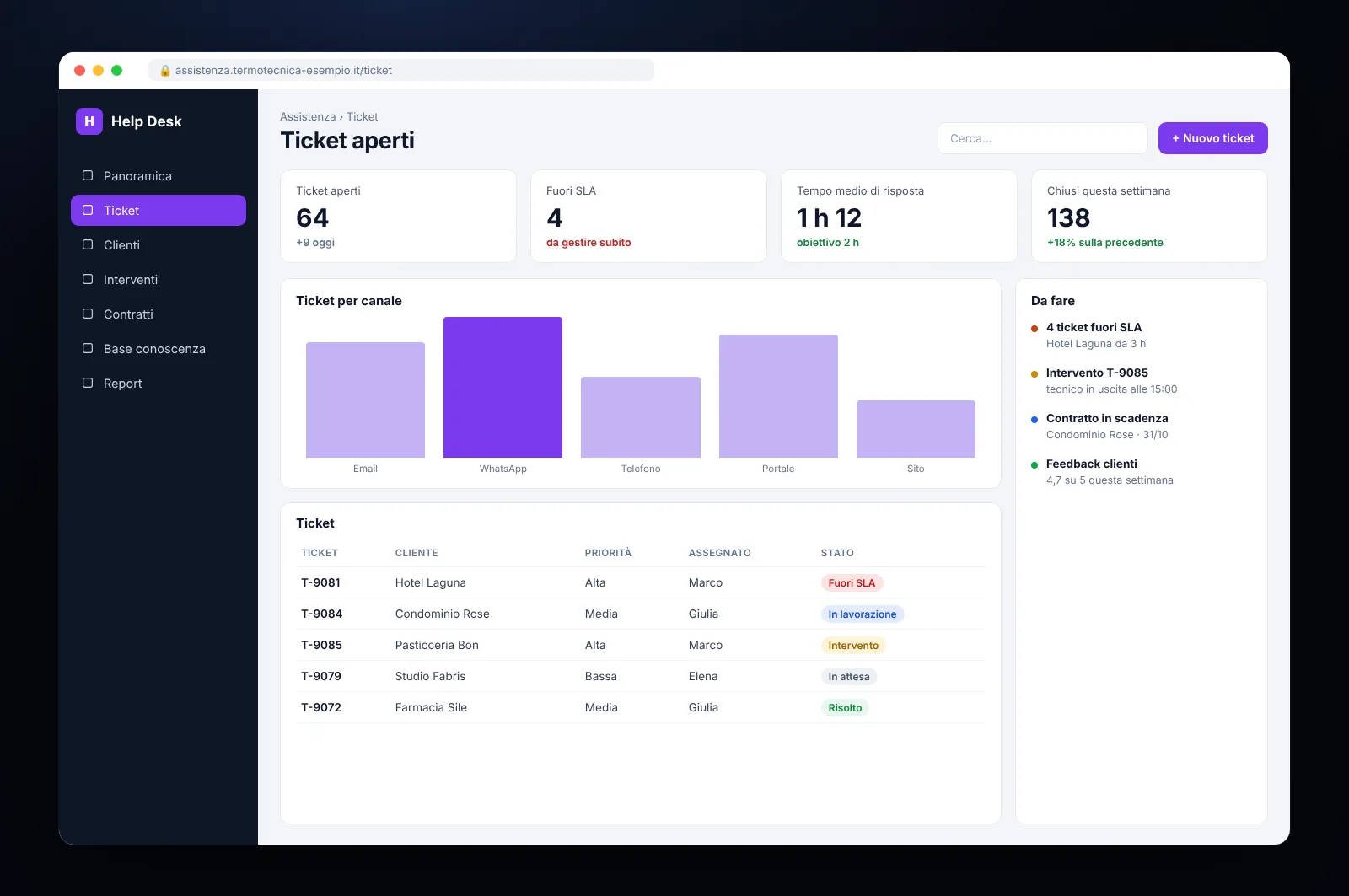
Task: Click the In lavorazione status badge
Action: pos(863,614)
